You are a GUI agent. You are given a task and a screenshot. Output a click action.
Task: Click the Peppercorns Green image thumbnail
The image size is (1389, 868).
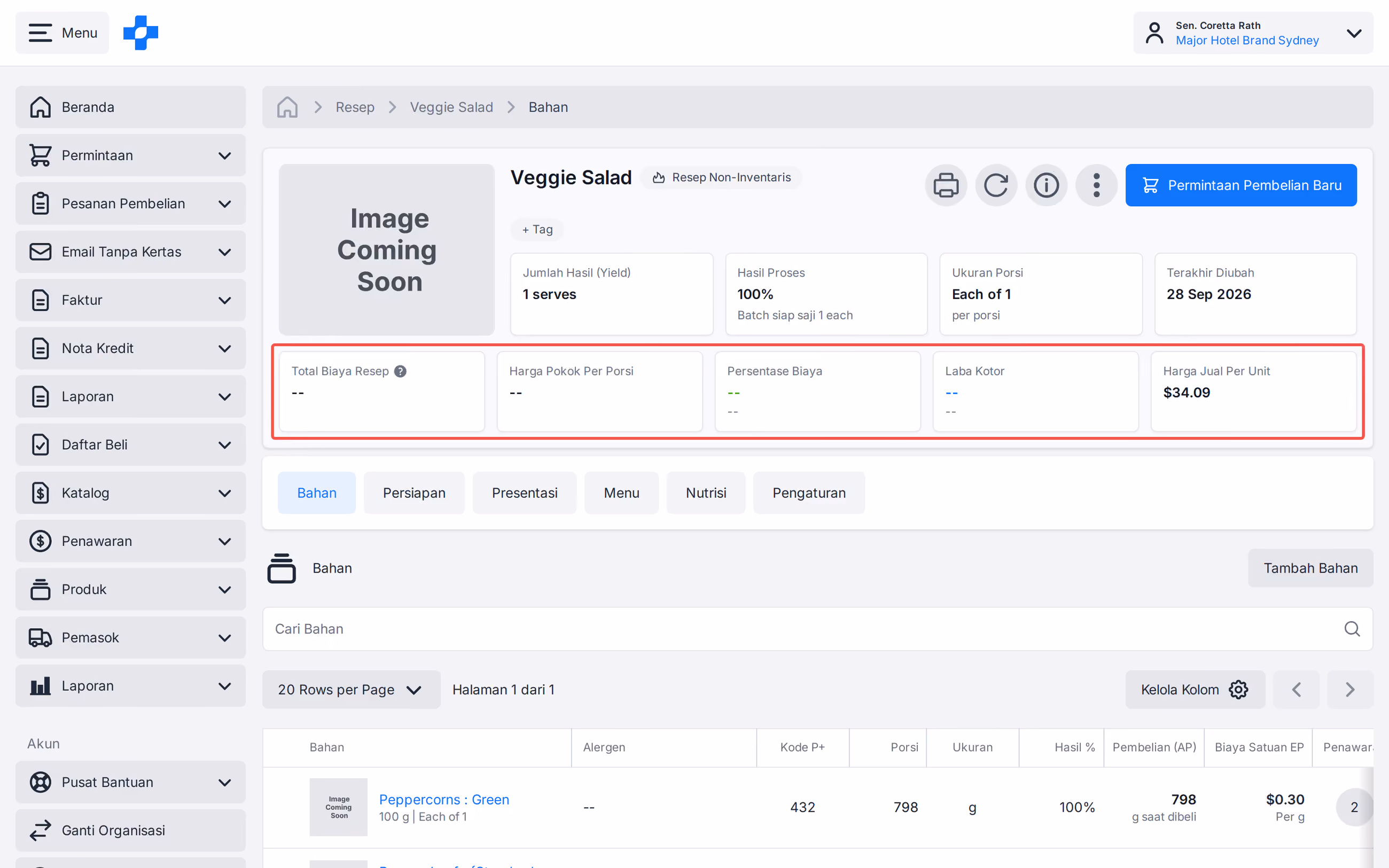point(338,807)
